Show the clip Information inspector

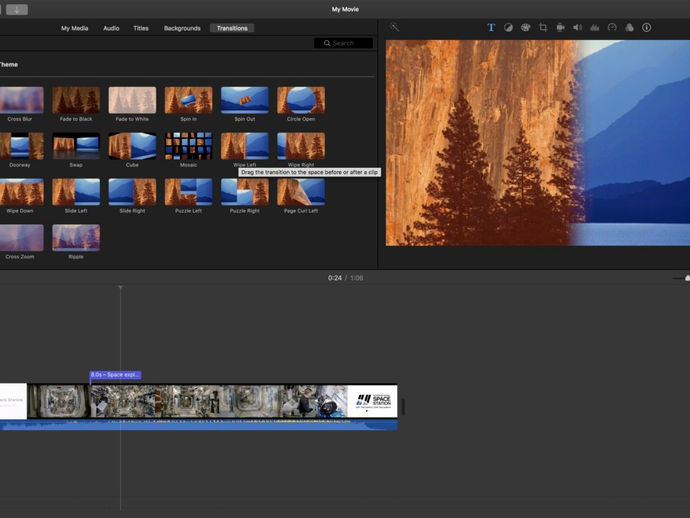pyautogui.click(x=646, y=28)
